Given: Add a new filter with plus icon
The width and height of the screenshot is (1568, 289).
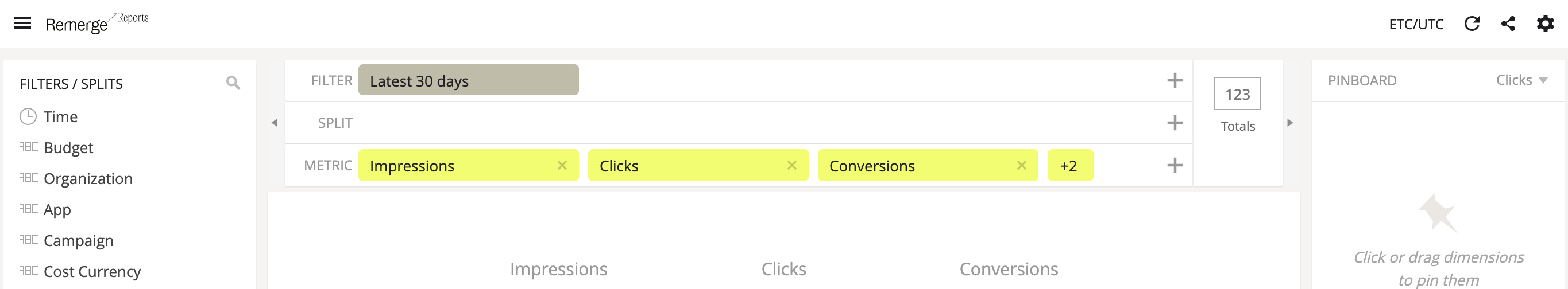Looking at the screenshot, I should click(1174, 80).
